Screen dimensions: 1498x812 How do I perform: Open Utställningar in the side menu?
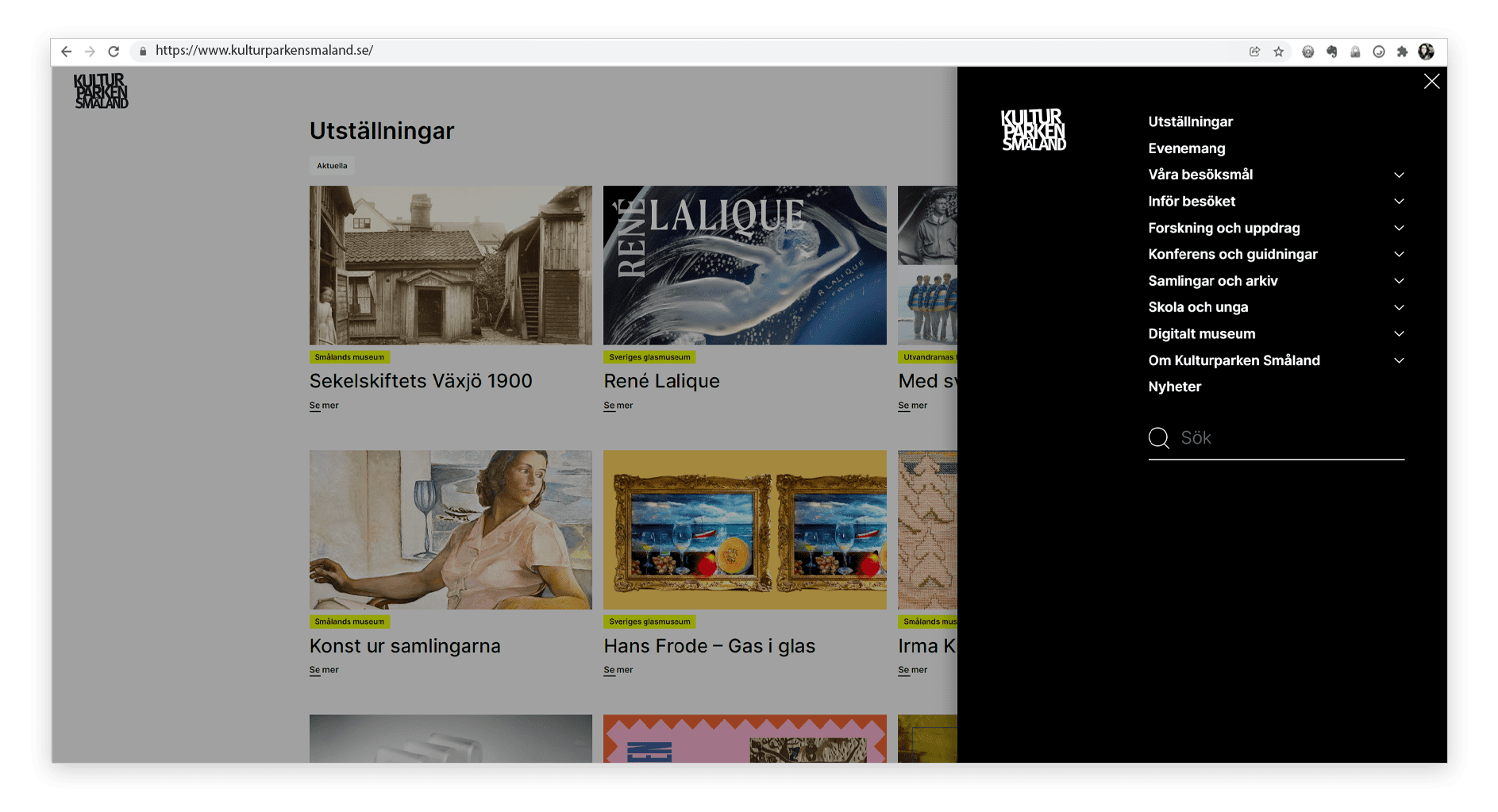click(1190, 121)
